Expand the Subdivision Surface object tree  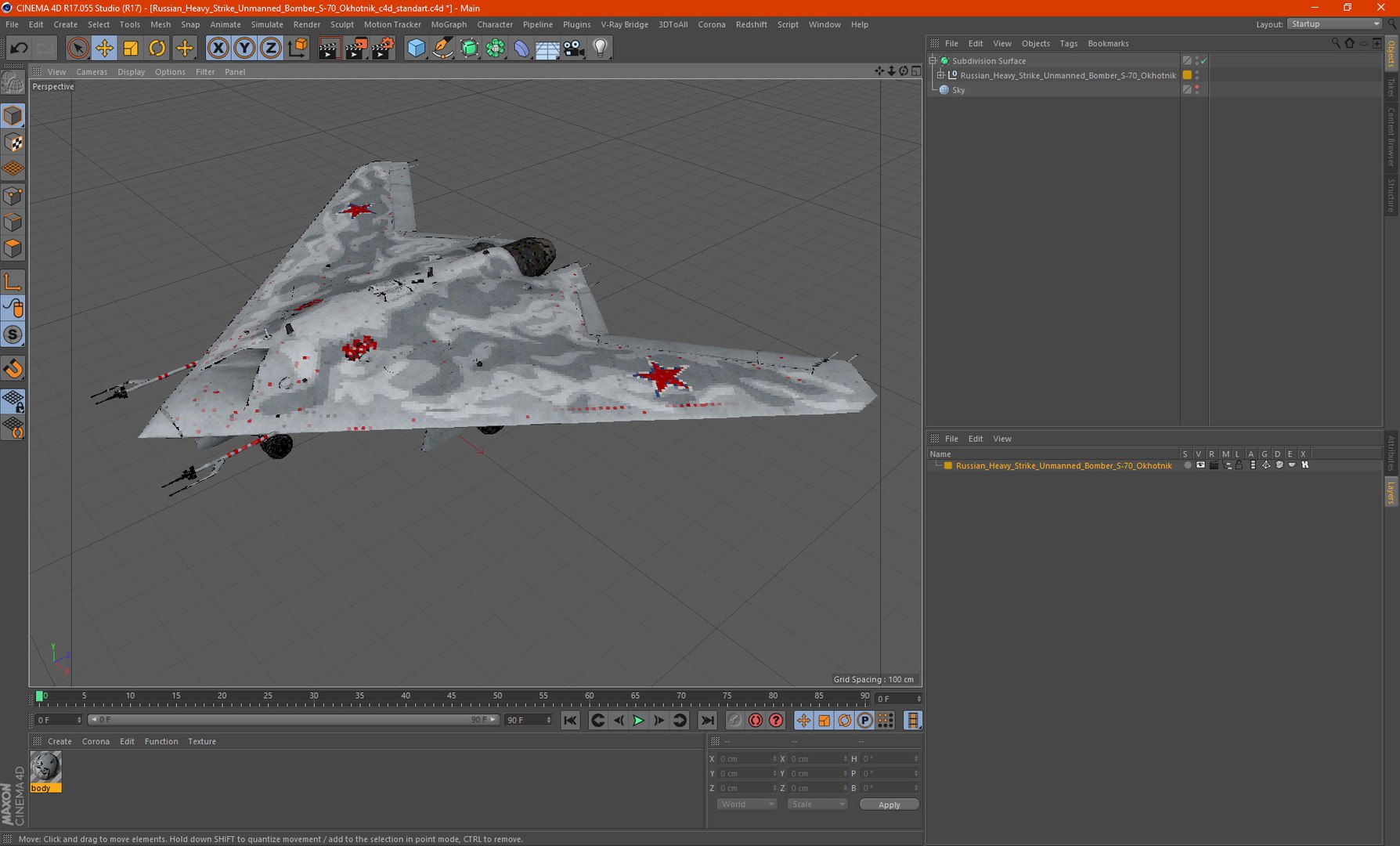click(933, 60)
